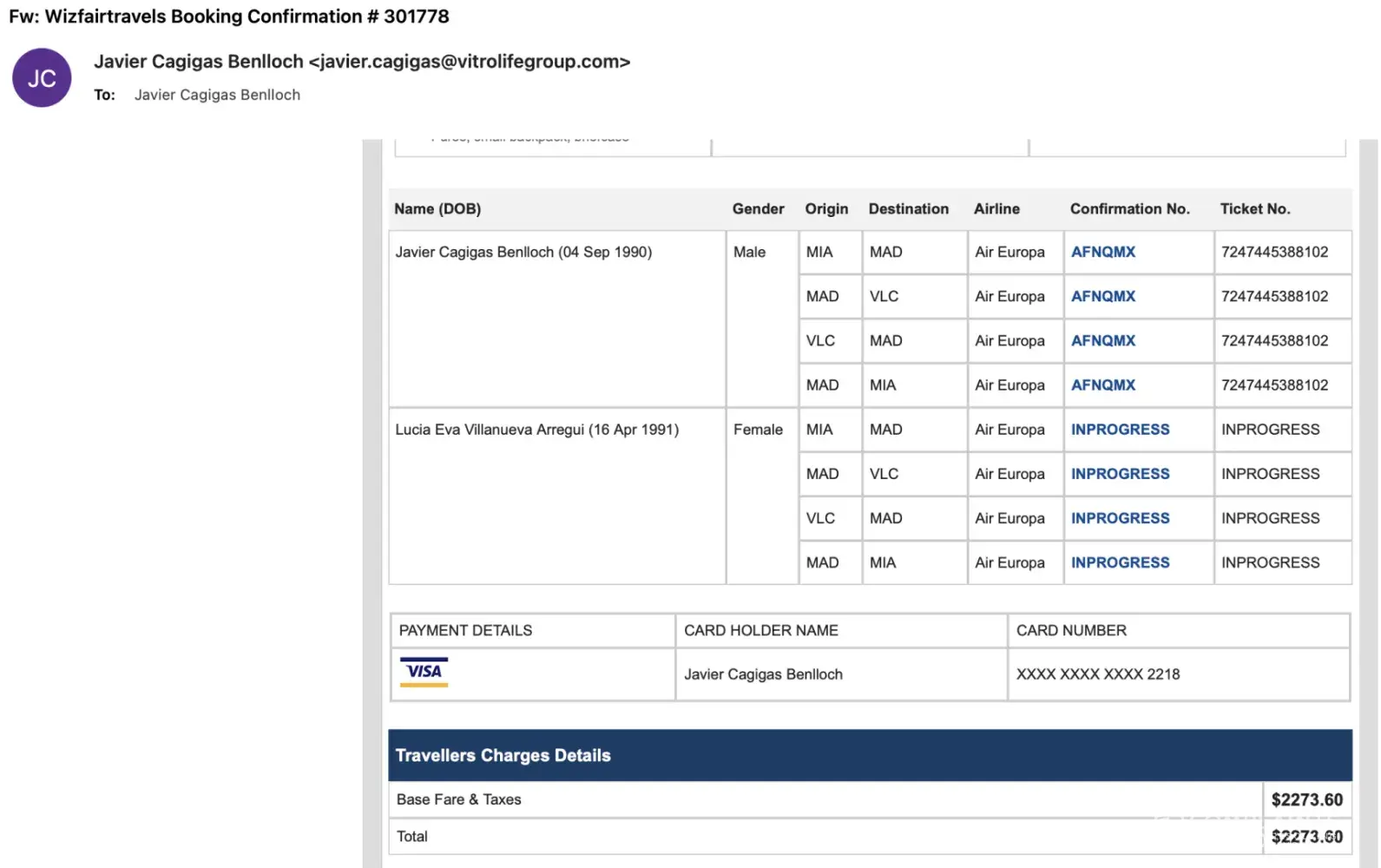1381x868 pixels.
Task: Open INPROGRESS confirmation link for Lucia's MIA to MAD flight
Action: (1121, 430)
